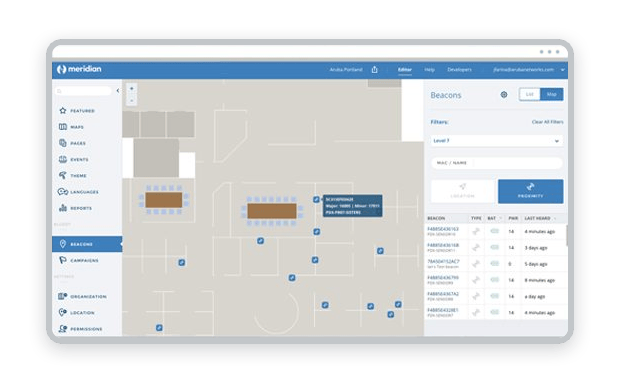Open beacon F4B85E436799 link

coord(443,278)
